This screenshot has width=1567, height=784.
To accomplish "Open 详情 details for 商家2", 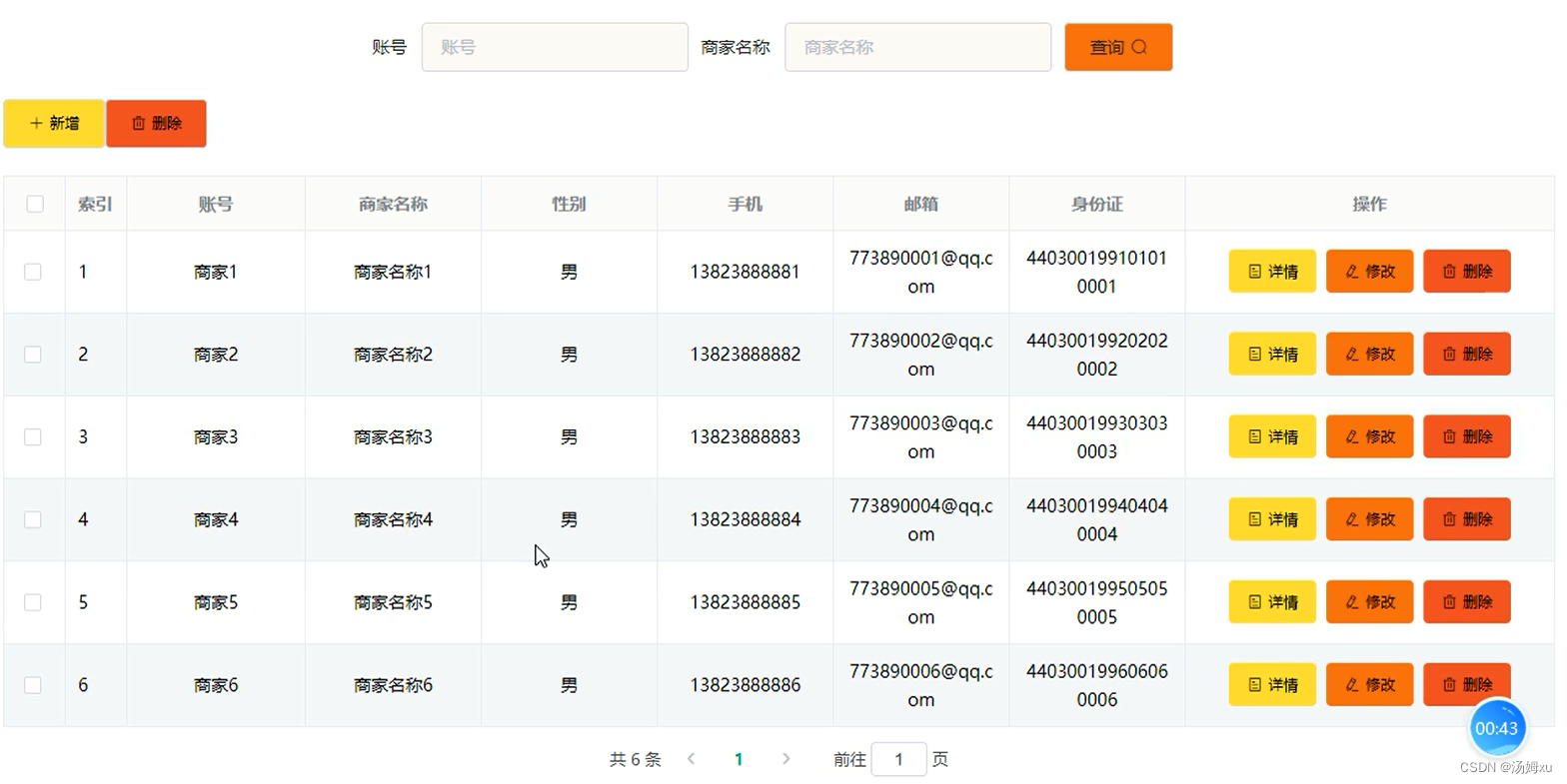I will [1272, 354].
